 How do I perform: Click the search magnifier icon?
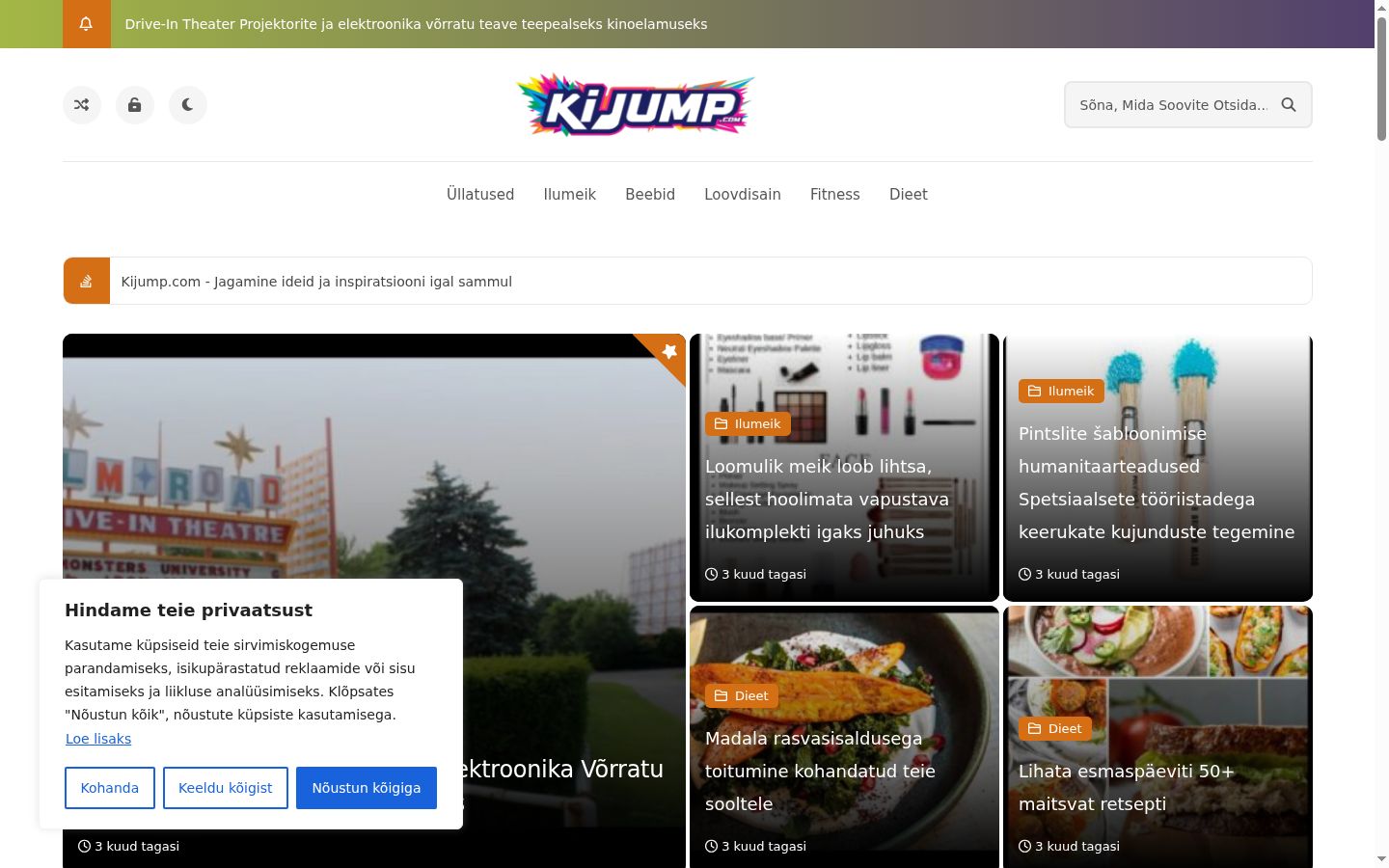click(x=1289, y=105)
